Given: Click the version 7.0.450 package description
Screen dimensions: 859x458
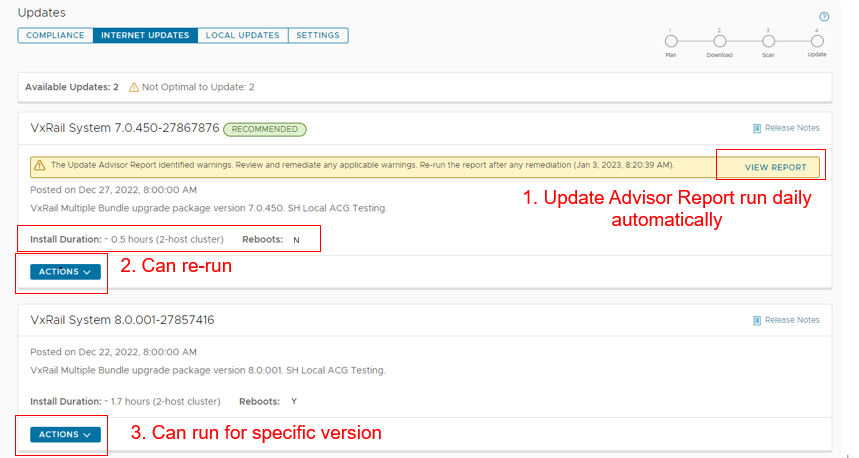Looking at the screenshot, I should coord(209,208).
